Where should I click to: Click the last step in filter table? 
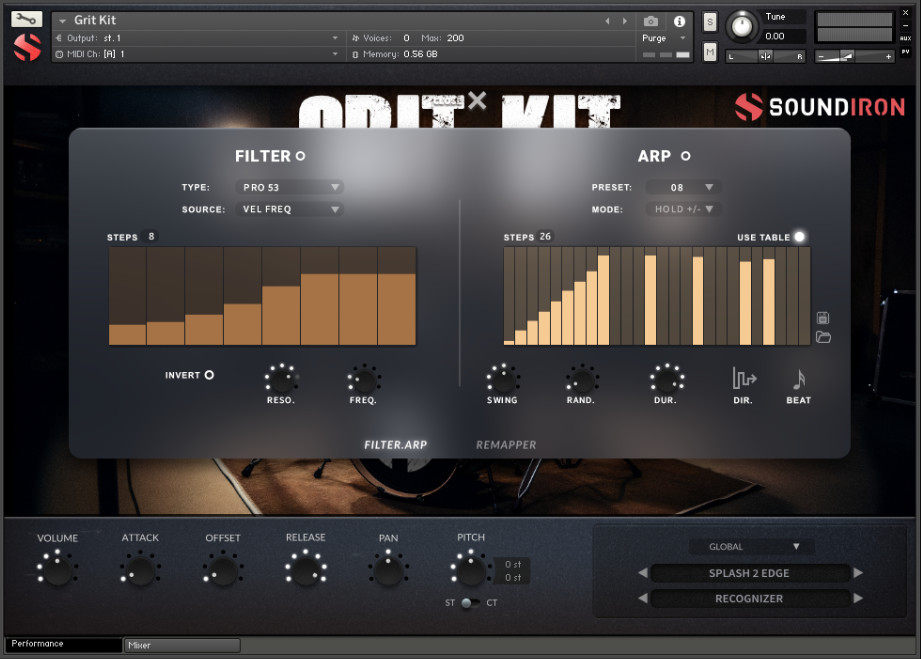pos(397,296)
